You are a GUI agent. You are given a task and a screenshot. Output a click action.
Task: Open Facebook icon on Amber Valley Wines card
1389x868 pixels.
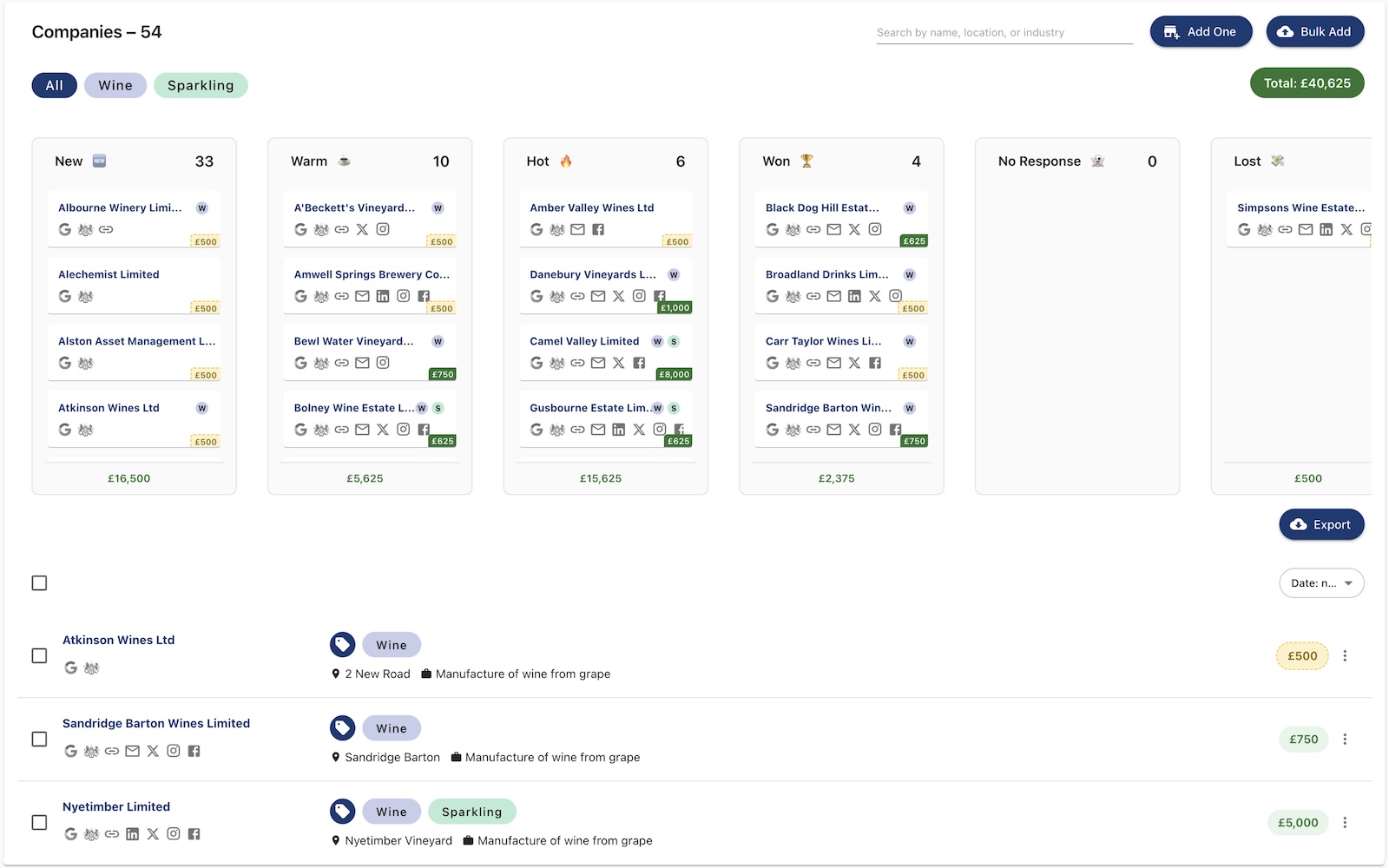point(598,230)
